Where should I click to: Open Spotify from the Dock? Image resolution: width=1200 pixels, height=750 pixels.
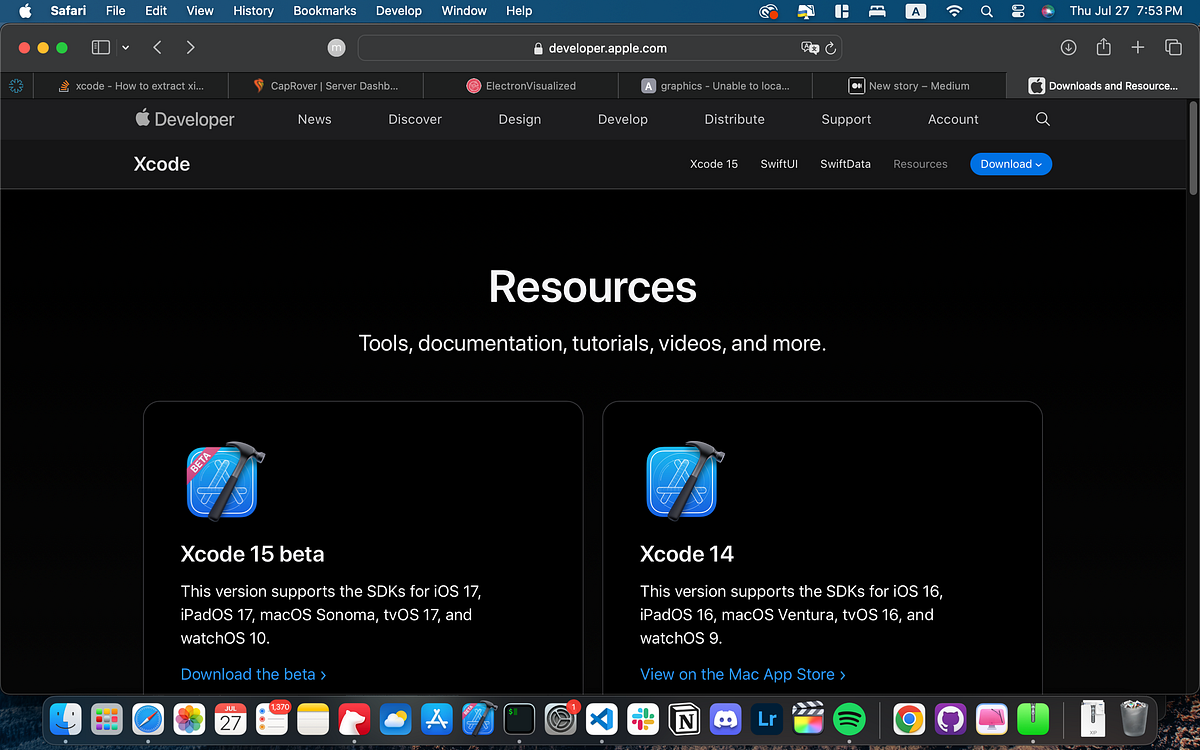click(x=849, y=719)
